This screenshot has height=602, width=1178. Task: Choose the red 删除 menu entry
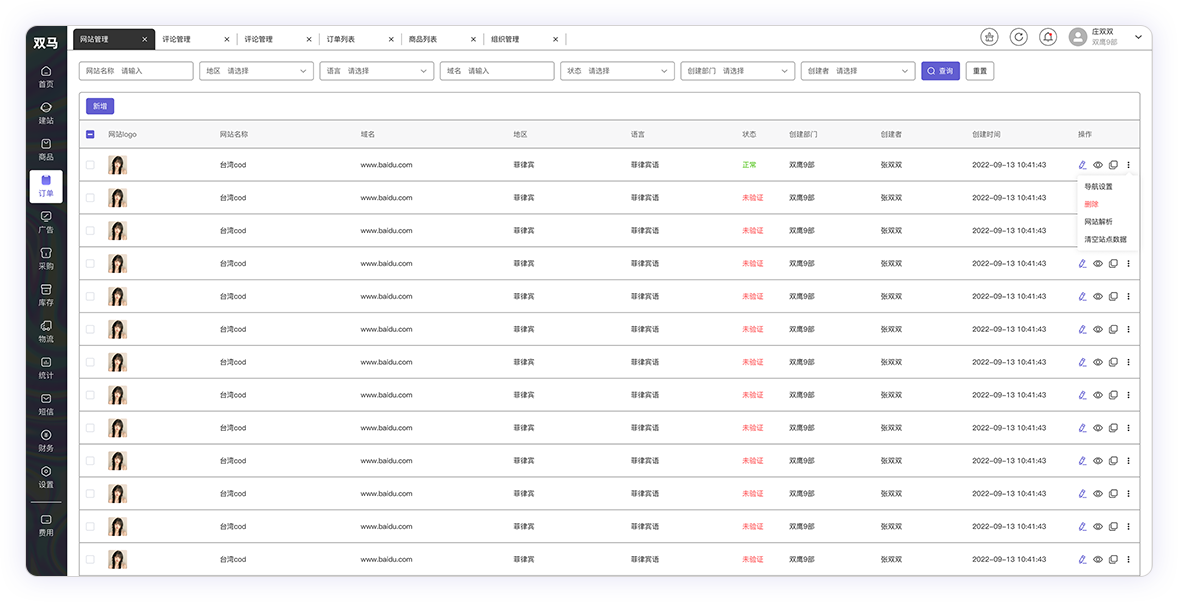click(1092, 204)
